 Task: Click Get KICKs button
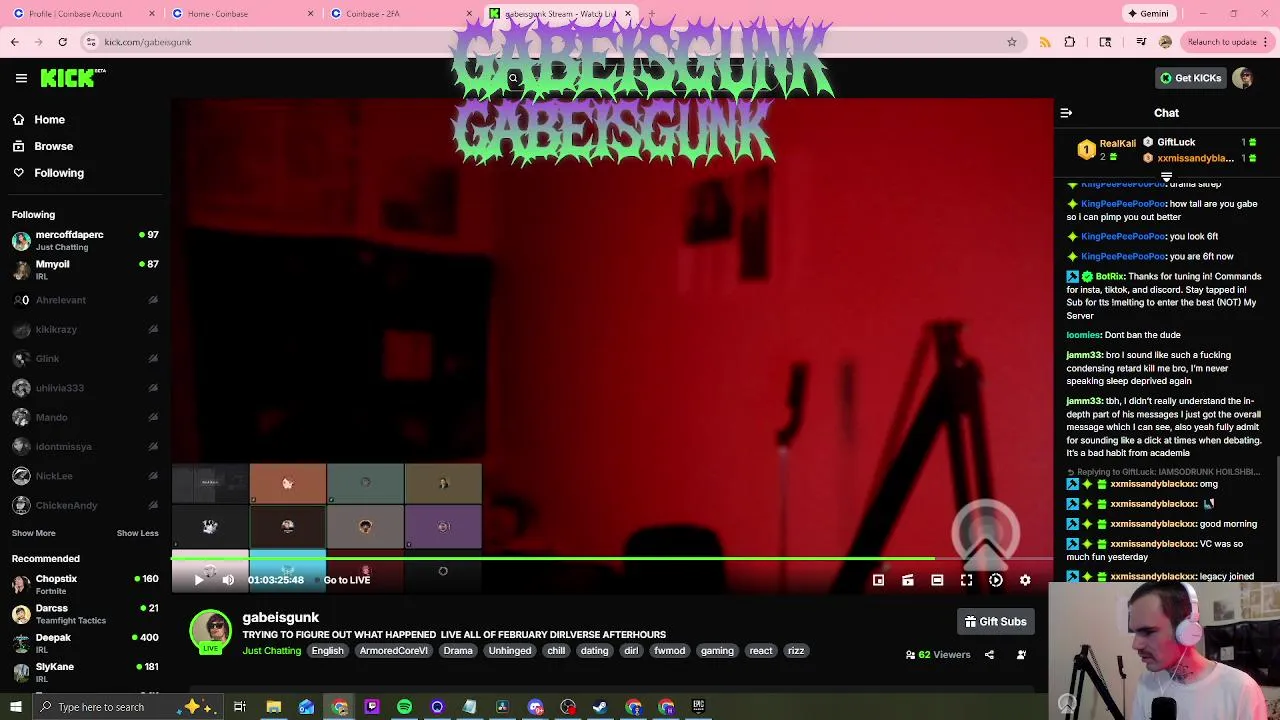(1190, 78)
